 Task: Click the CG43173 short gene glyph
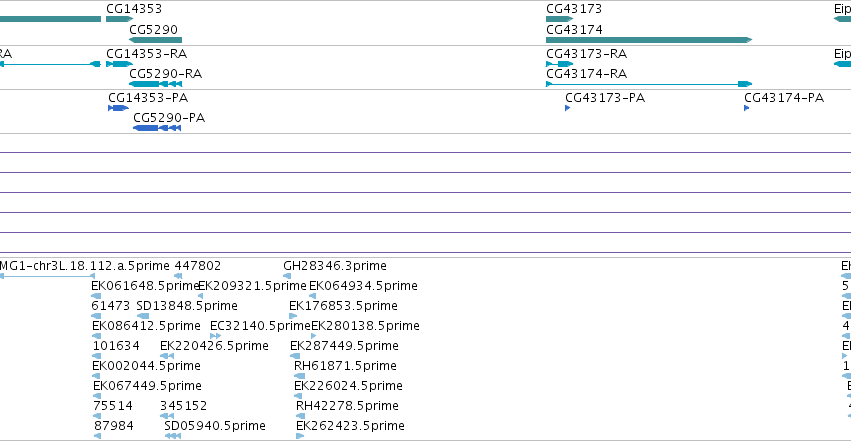(x=560, y=19)
